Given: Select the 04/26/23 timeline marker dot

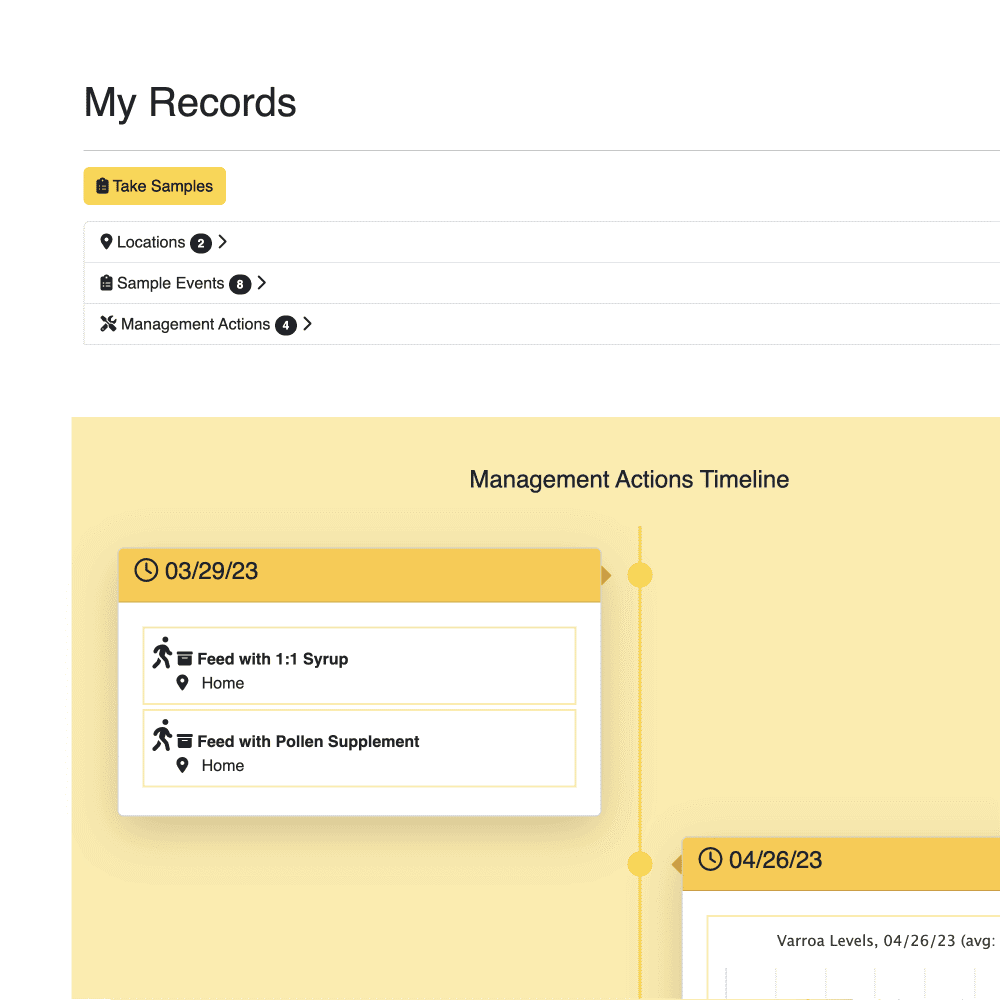Looking at the screenshot, I should [639, 864].
